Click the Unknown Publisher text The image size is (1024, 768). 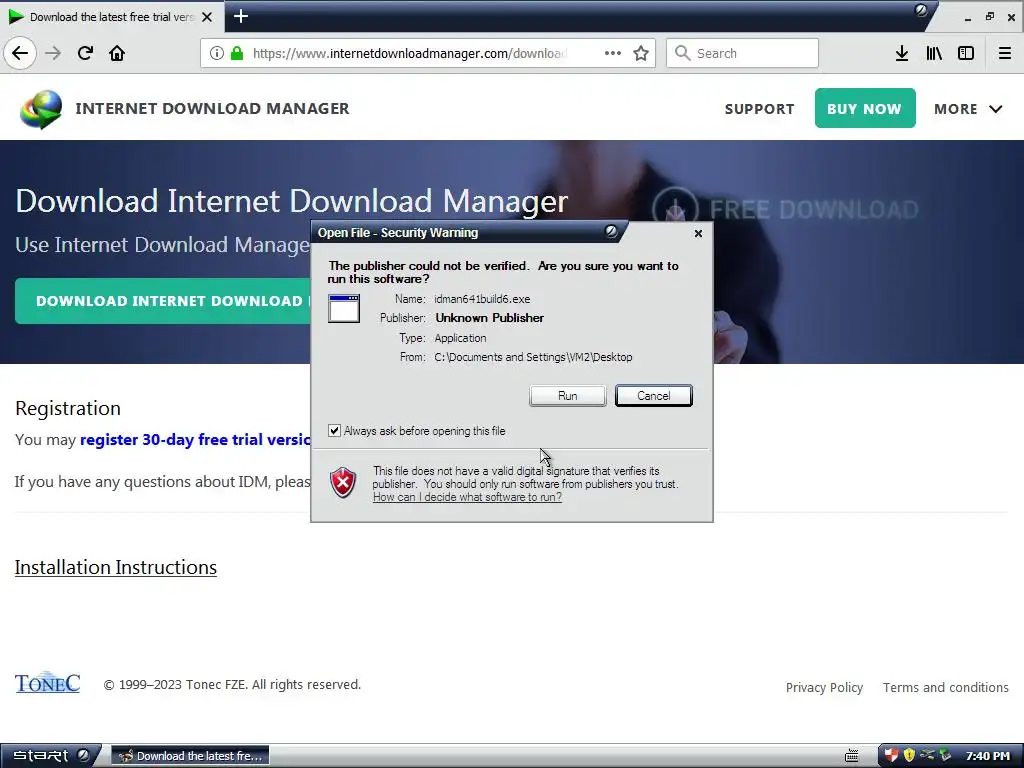[x=490, y=318]
